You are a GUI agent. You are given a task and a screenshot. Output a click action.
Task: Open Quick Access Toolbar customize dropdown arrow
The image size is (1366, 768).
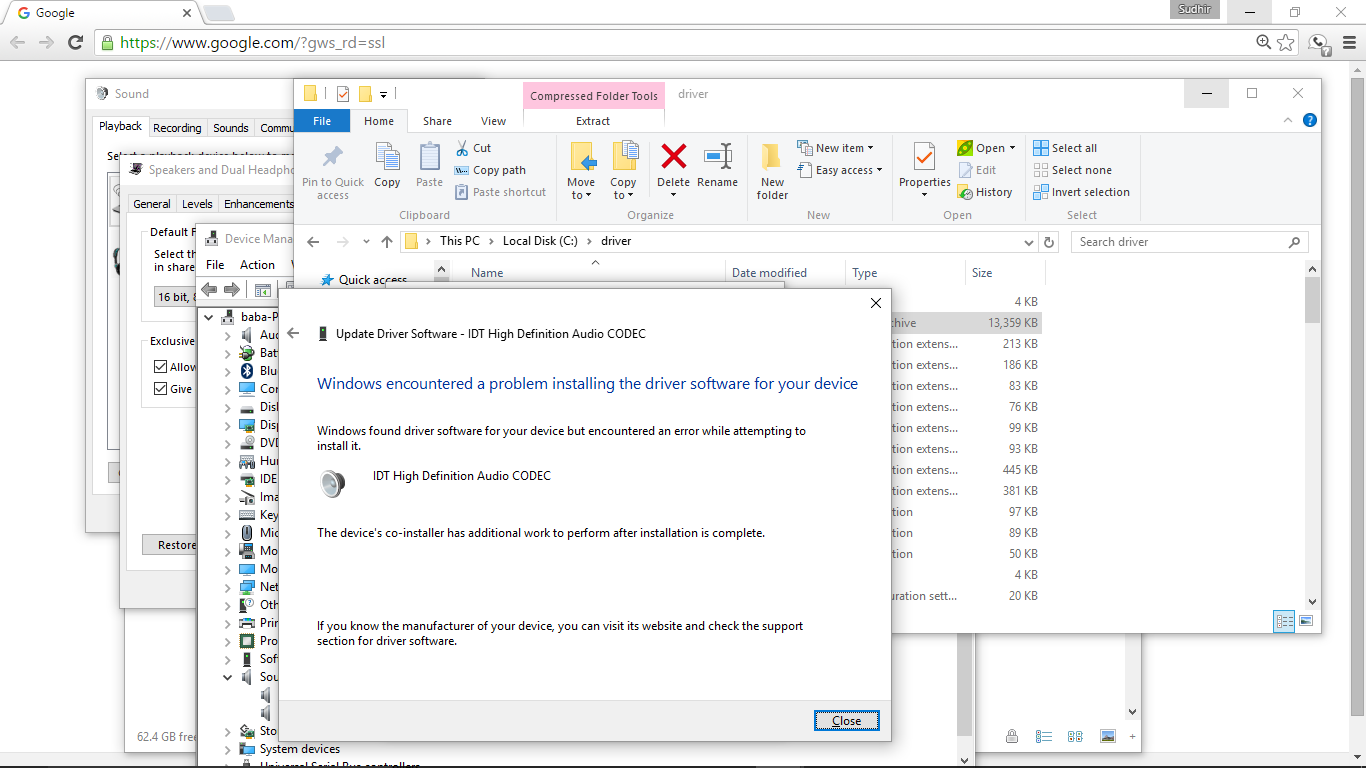click(383, 94)
